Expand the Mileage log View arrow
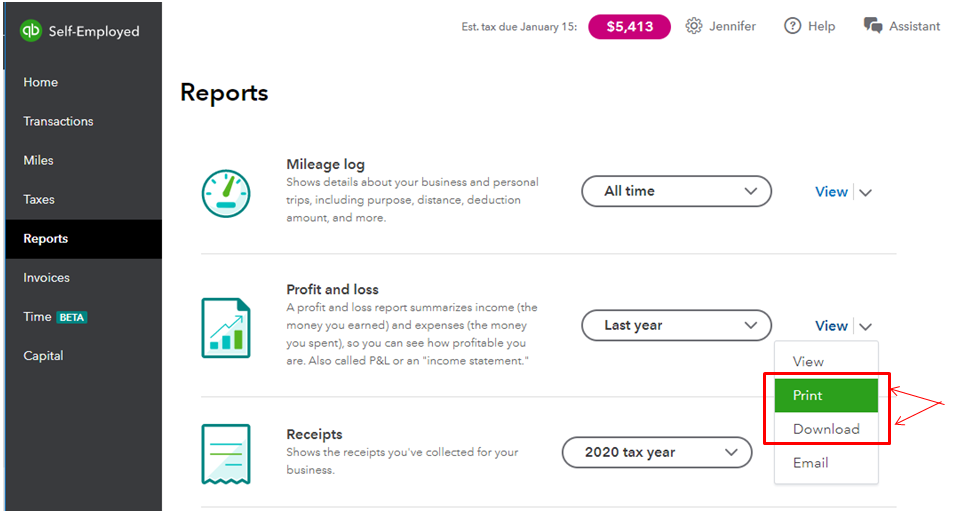This screenshot has width=966, height=515. 866,192
